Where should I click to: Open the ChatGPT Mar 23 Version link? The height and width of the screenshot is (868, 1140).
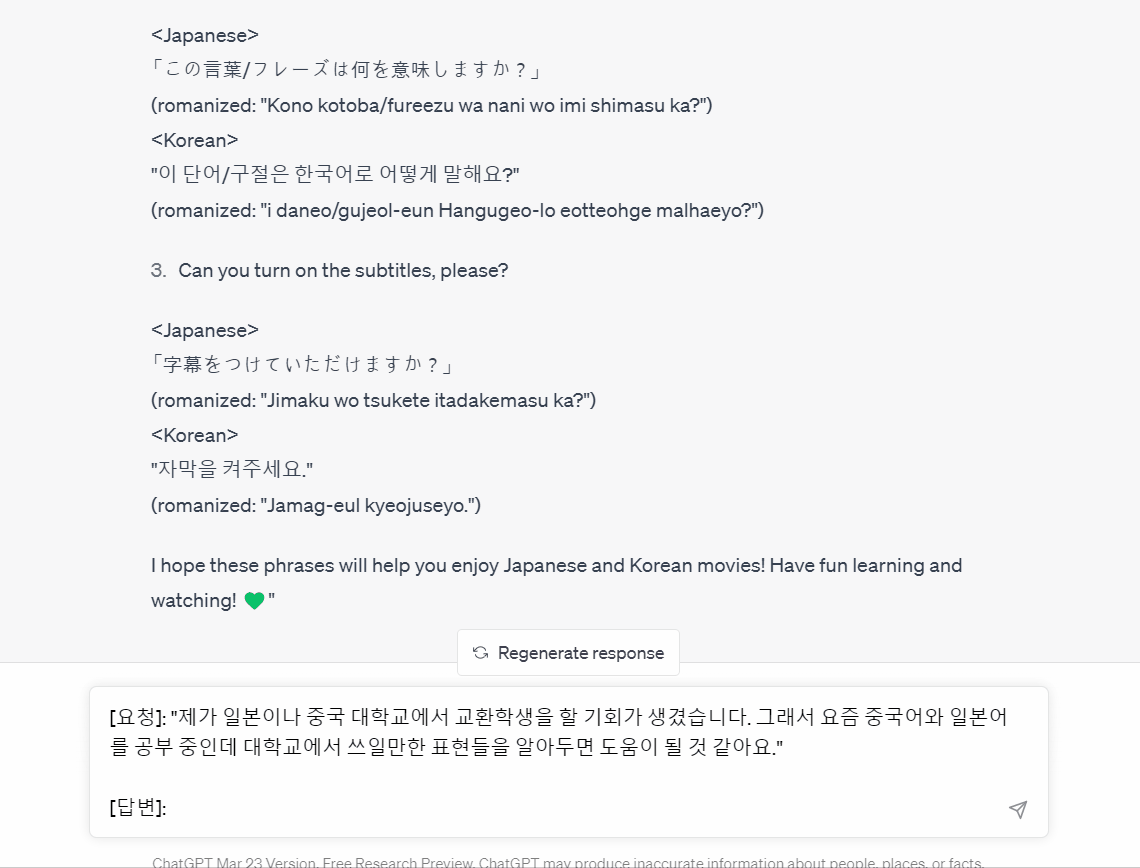(234, 862)
